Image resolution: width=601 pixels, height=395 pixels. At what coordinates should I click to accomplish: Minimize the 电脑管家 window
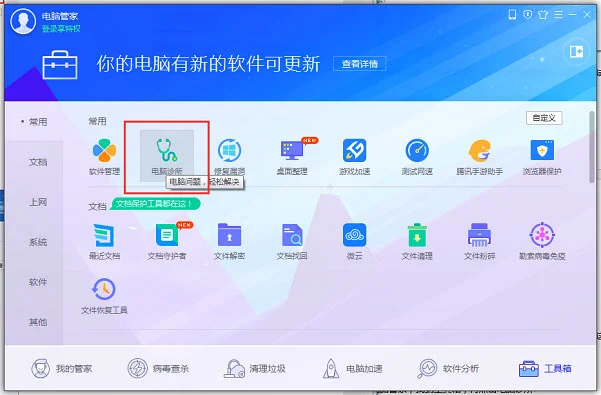[x=573, y=15]
